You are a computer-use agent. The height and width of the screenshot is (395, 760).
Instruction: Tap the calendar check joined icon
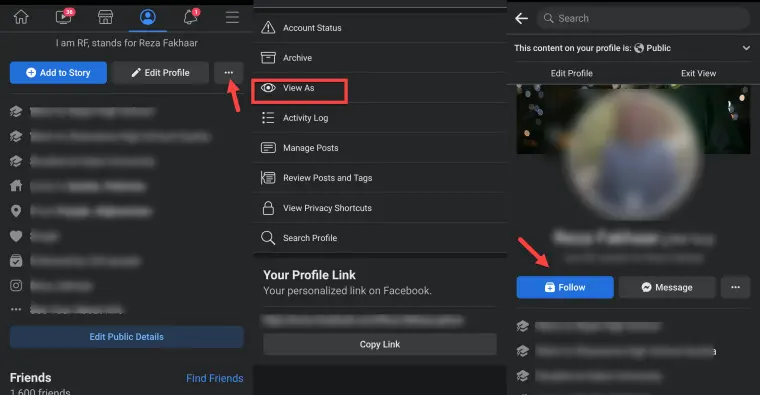coord(16,261)
